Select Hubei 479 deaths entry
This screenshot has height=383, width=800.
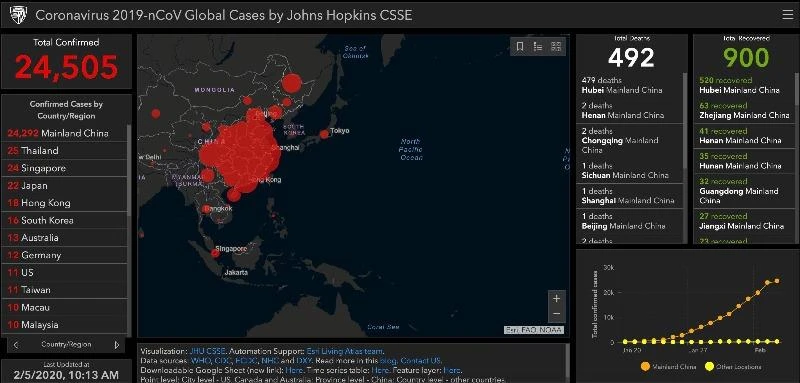point(629,85)
